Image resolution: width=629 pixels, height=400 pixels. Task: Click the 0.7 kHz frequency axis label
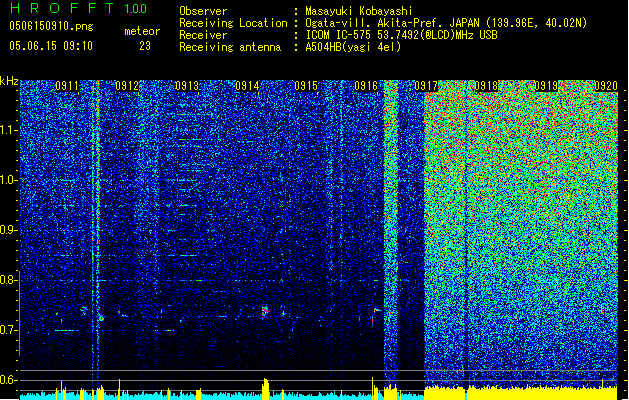click(9, 330)
